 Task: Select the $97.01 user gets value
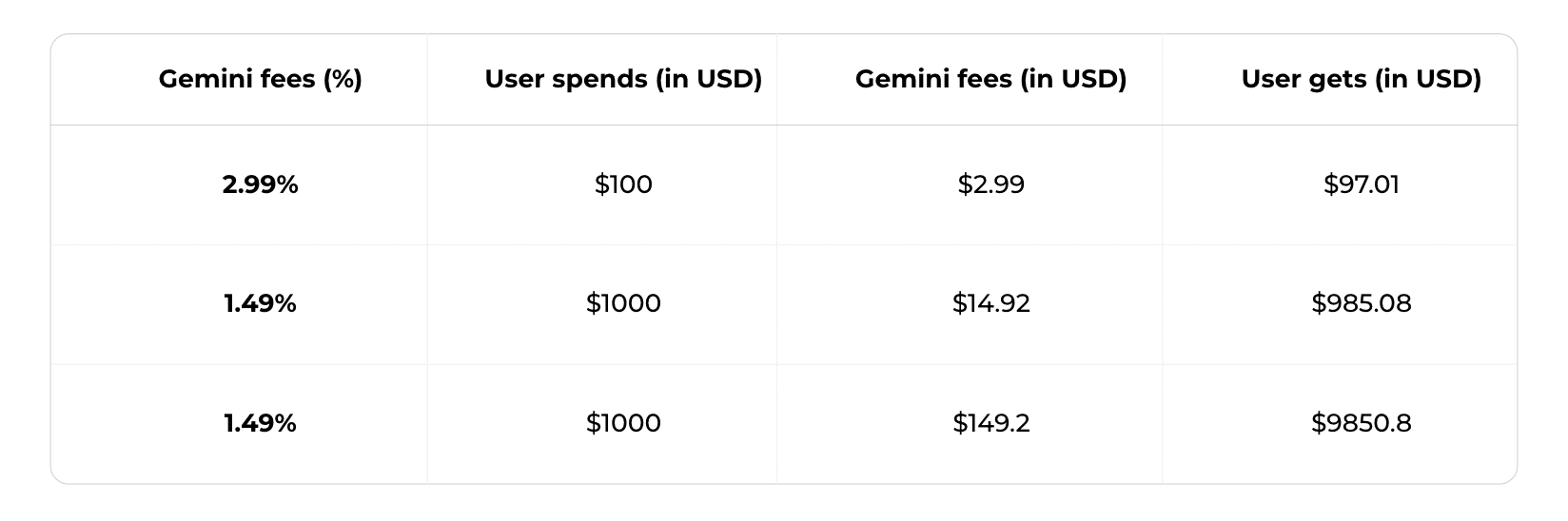[1361, 184]
